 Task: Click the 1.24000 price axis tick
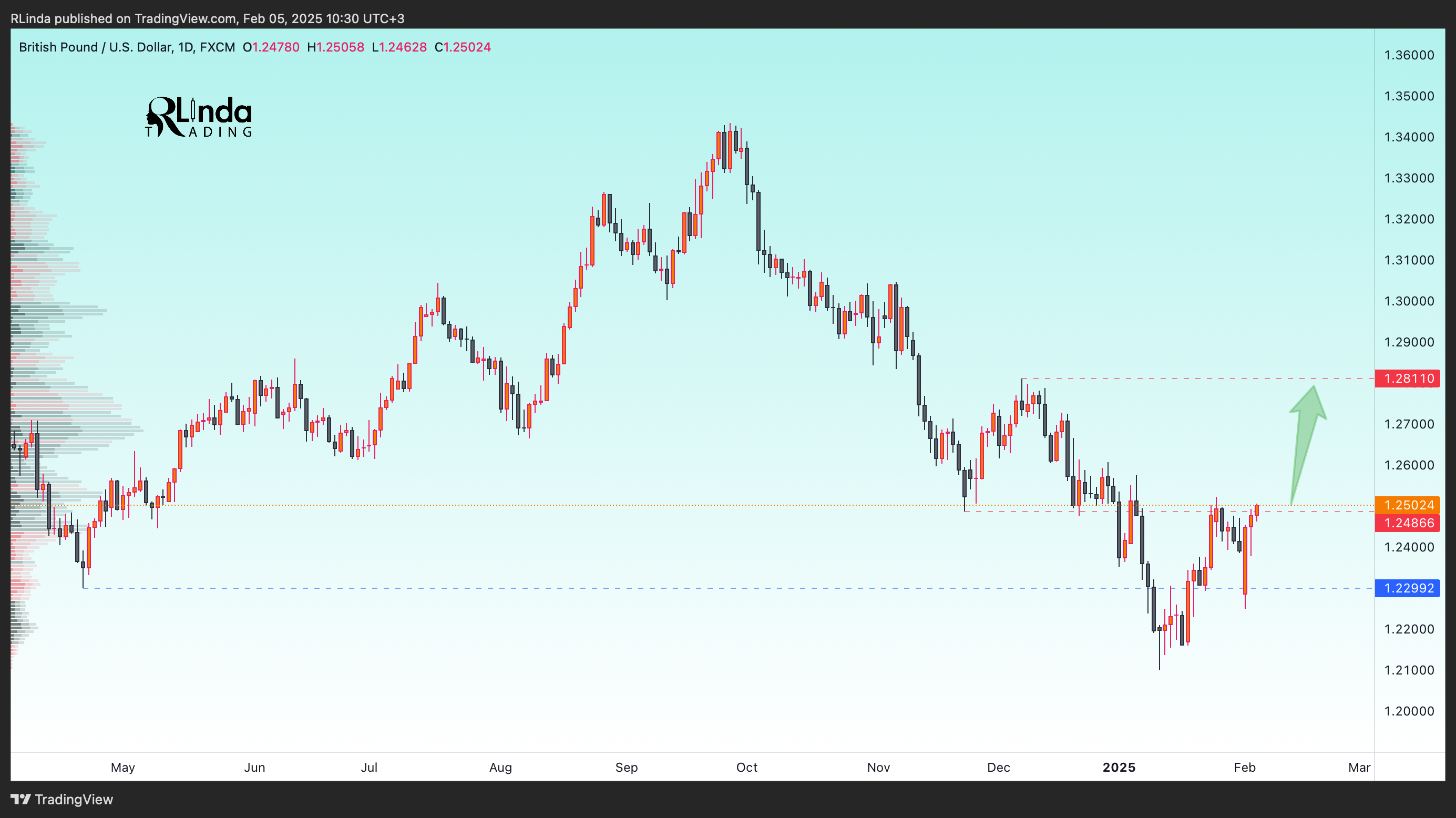click(1409, 547)
